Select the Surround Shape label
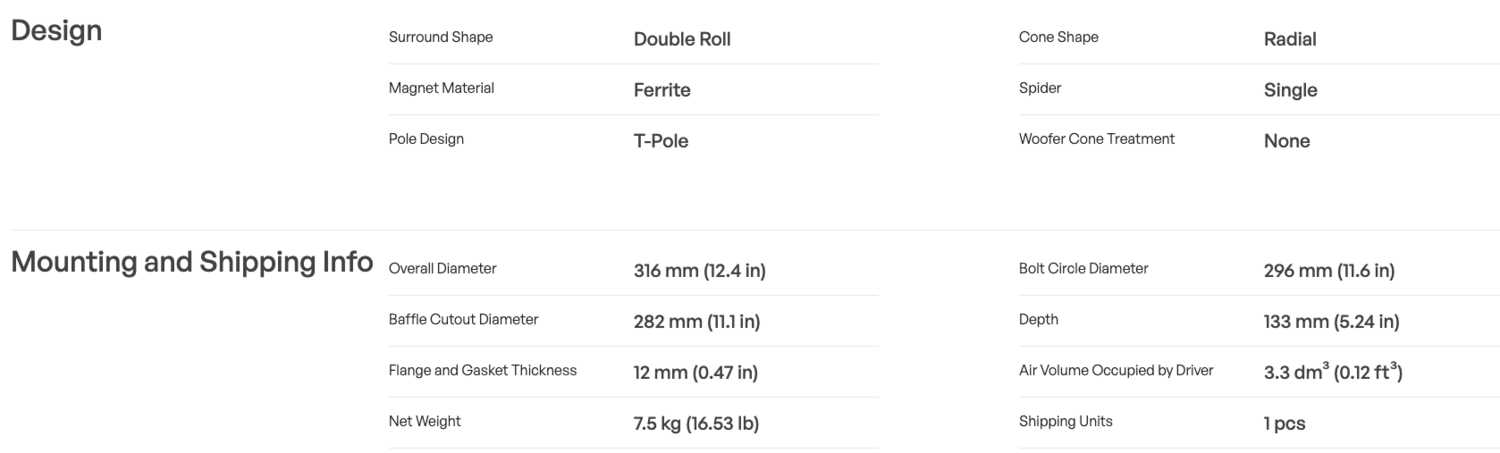1500x453 pixels. pos(440,38)
